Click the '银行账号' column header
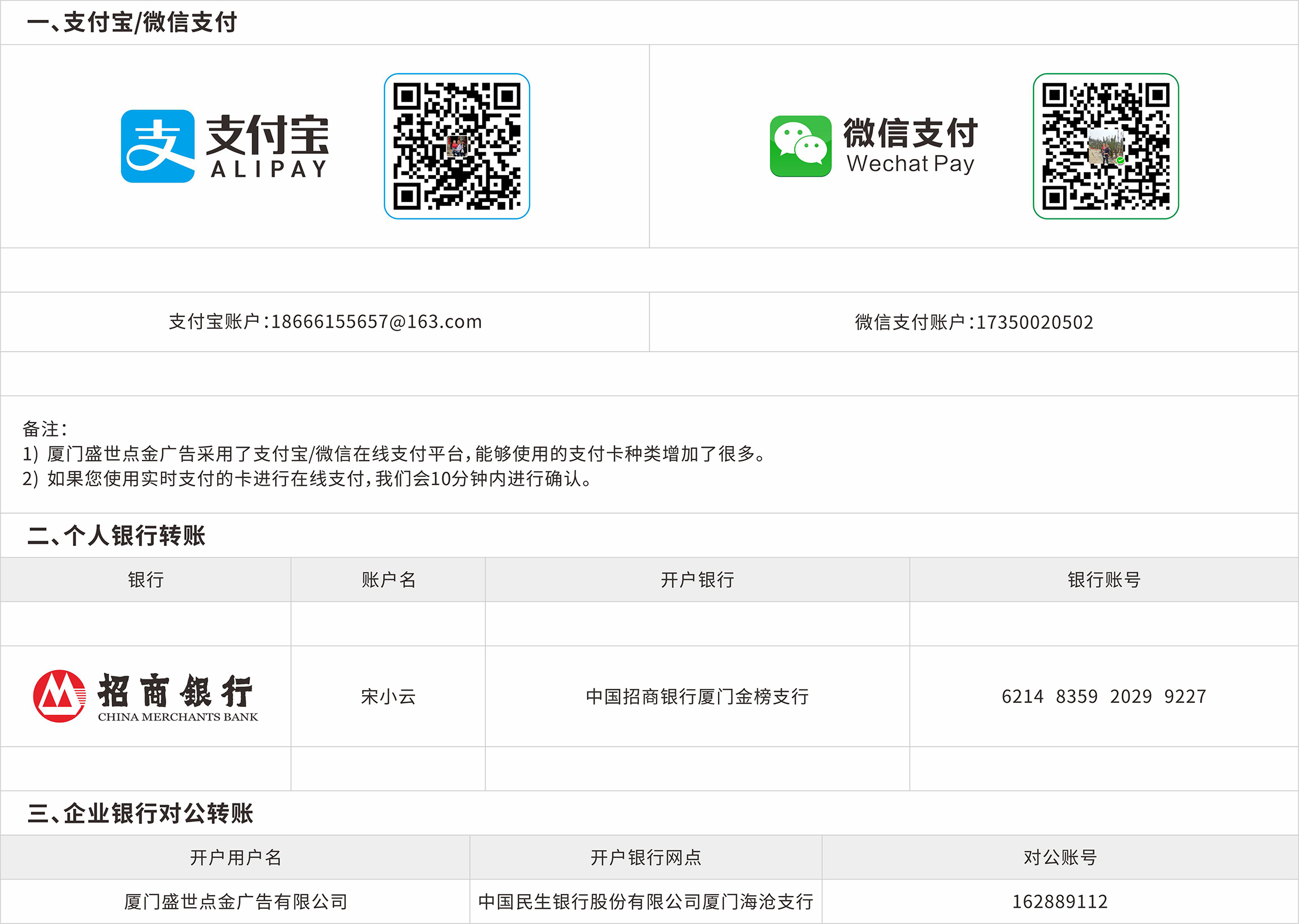This screenshot has height=924, width=1299. pyautogui.click(x=1104, y=580)
